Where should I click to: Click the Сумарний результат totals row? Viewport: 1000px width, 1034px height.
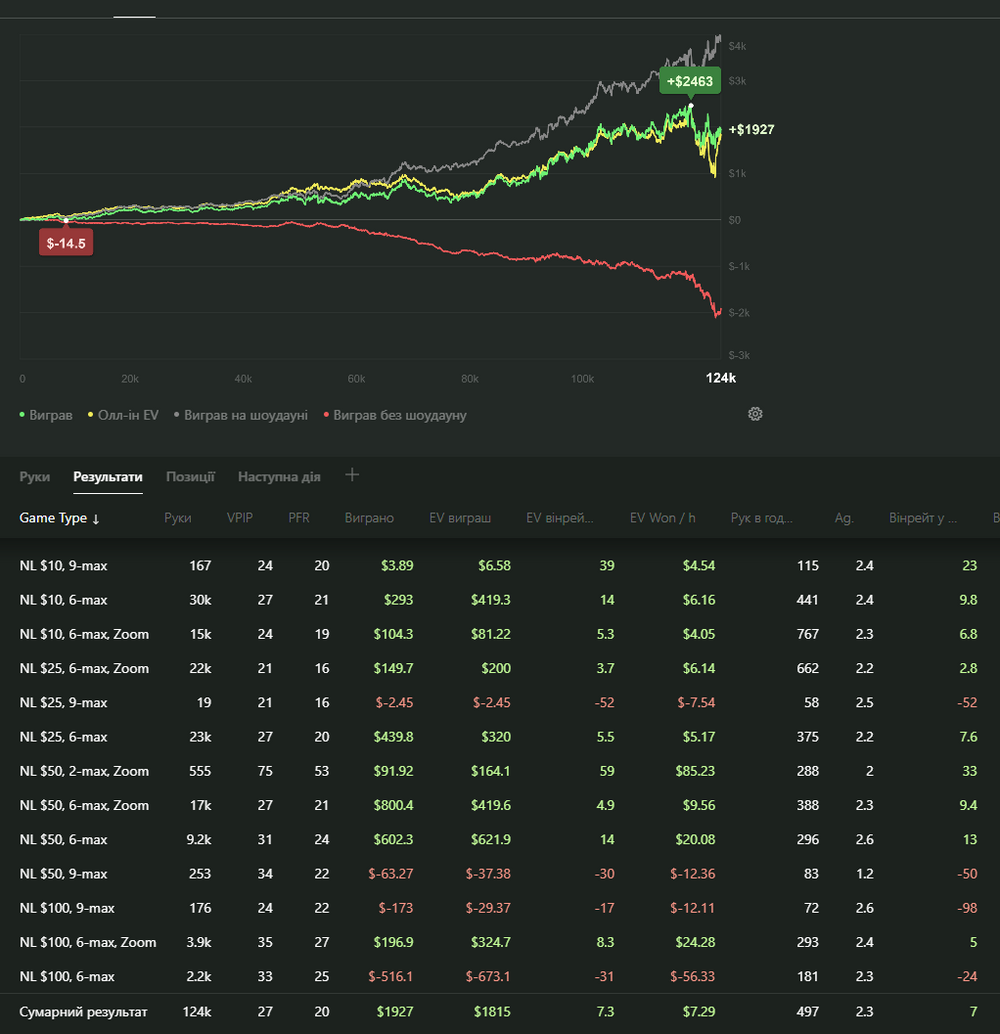click(83, 1012)
